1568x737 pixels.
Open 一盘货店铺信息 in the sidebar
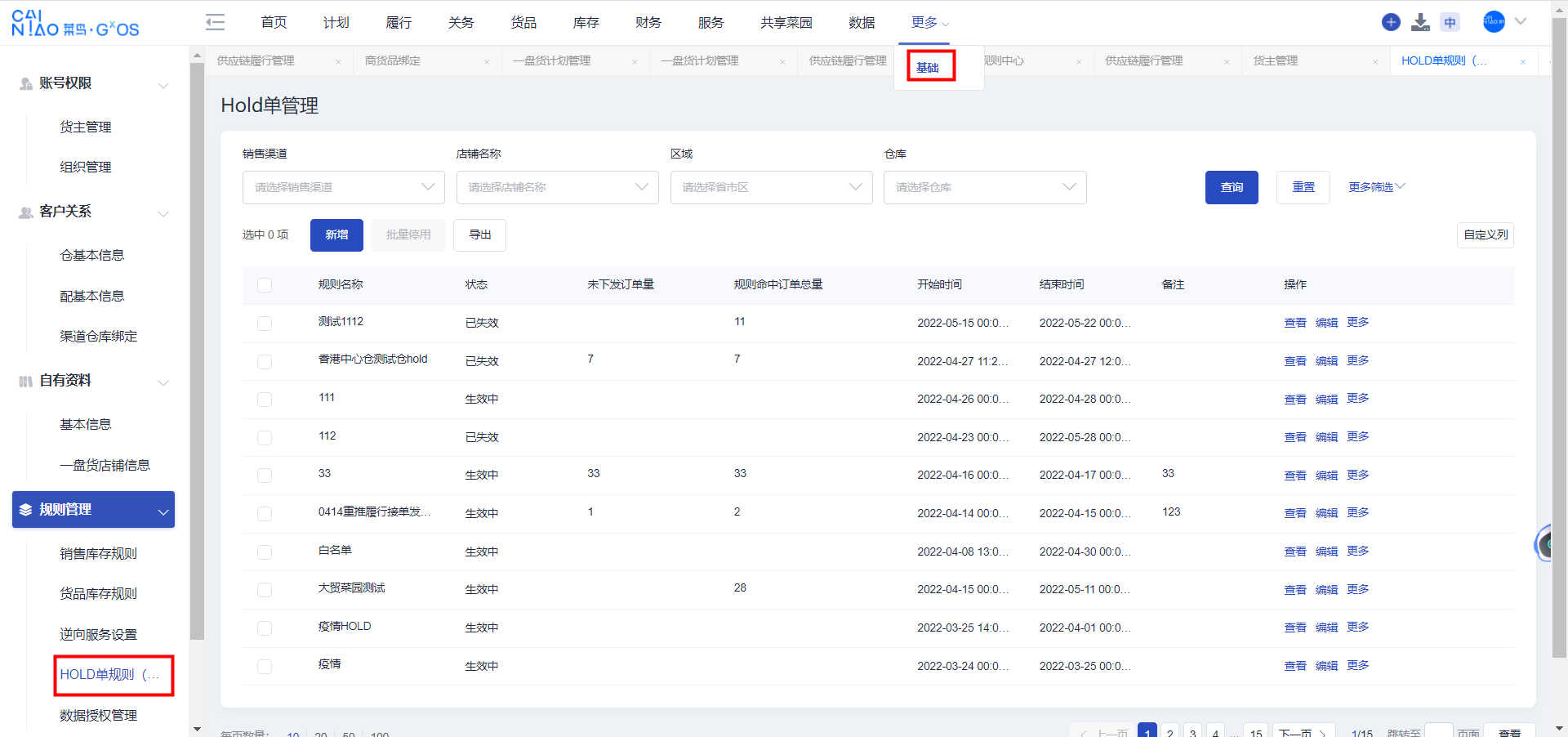tap(105, 466)
